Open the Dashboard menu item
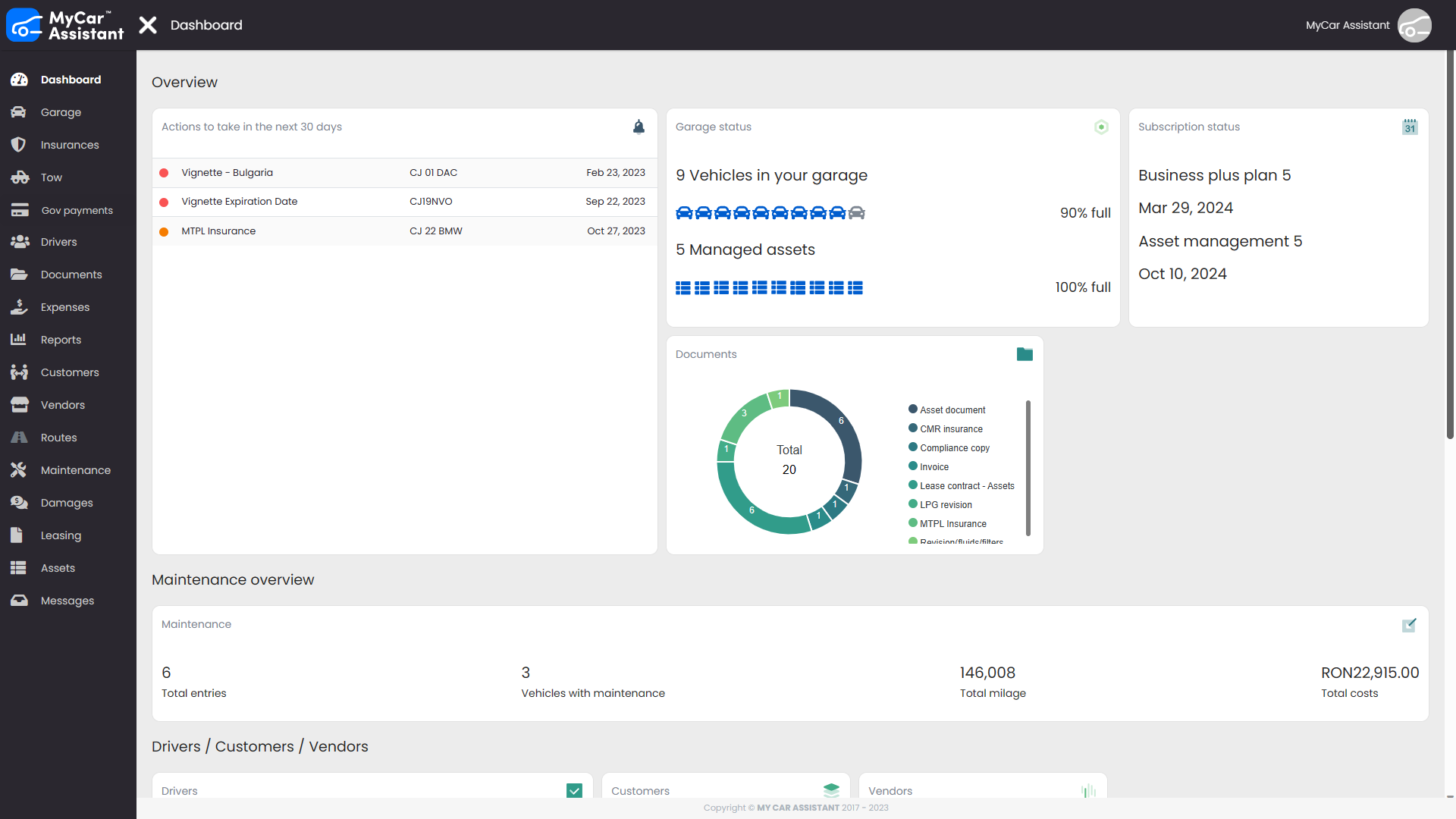This screenshot has height=819, width=1456. 68,80
